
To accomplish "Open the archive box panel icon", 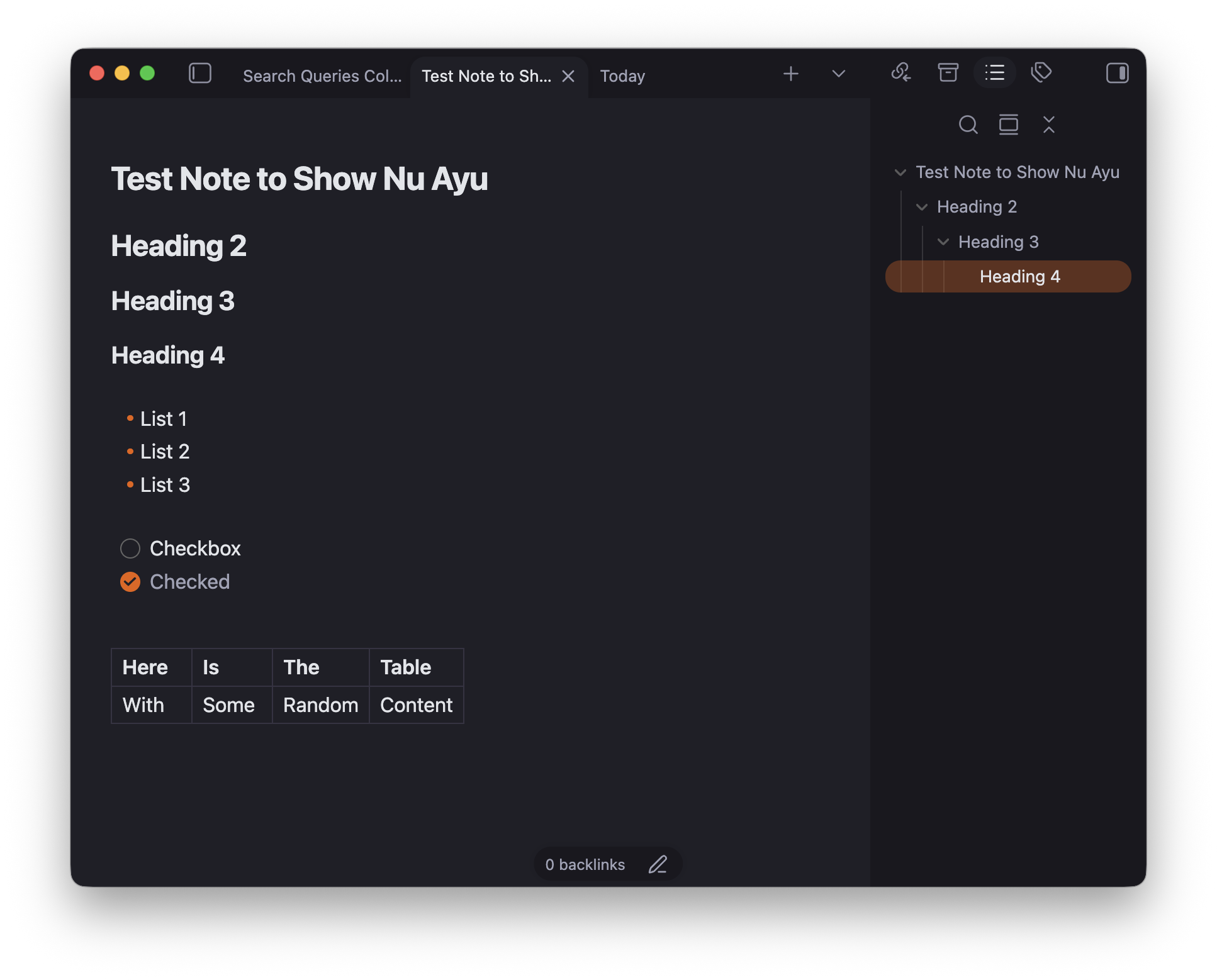I will tap(948, 73).
